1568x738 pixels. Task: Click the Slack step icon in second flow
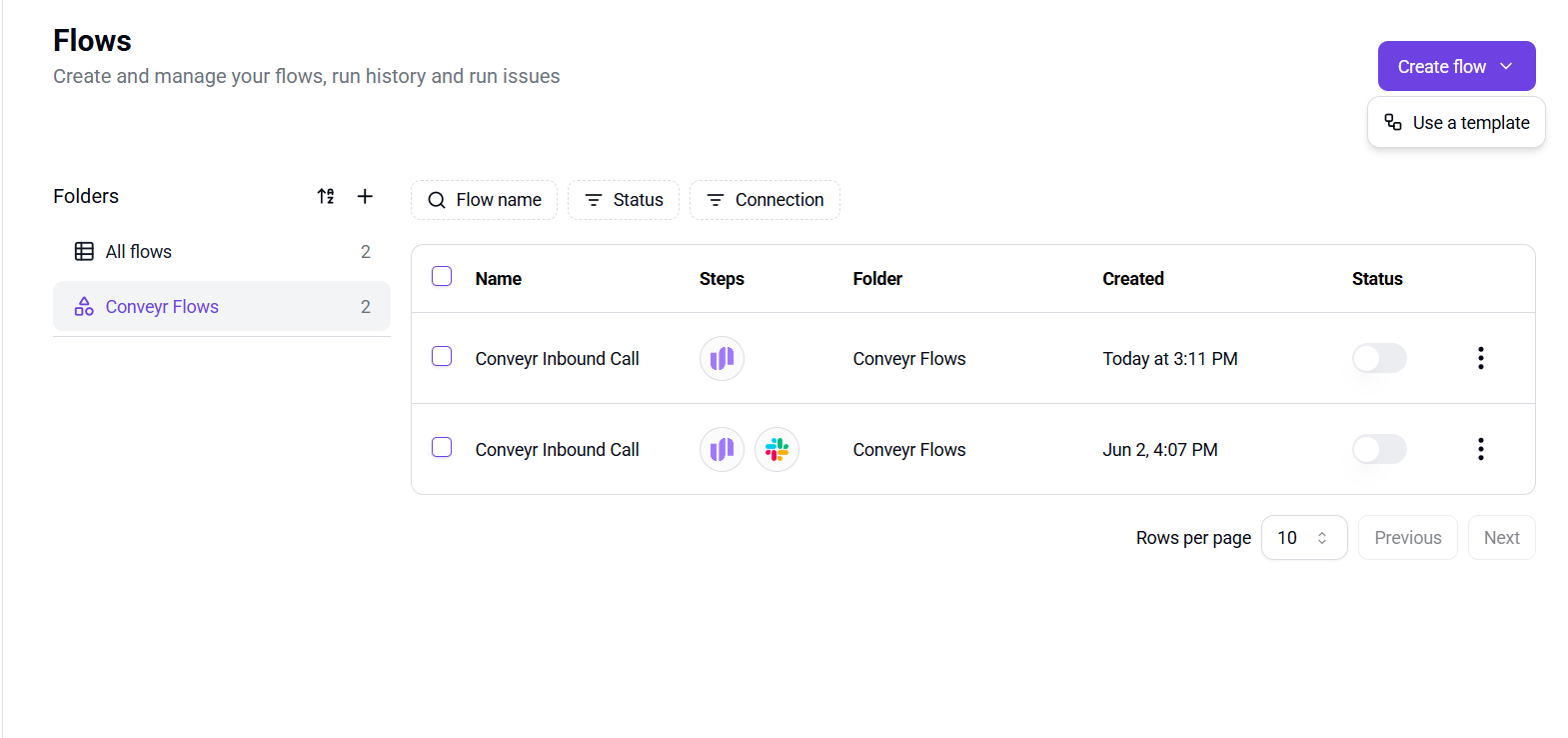click(x=777, y=450)
